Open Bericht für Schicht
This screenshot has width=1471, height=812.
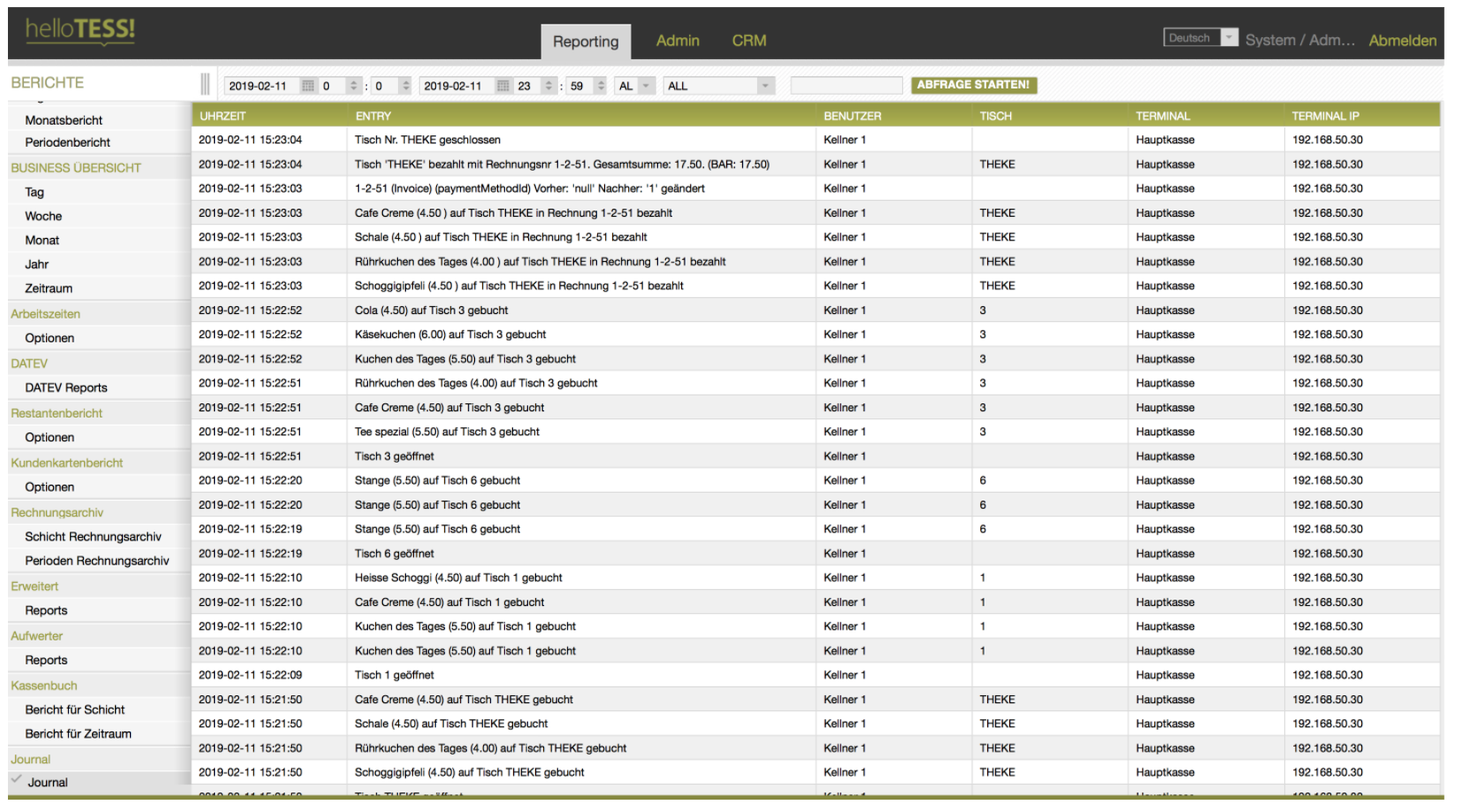point(74,709)
